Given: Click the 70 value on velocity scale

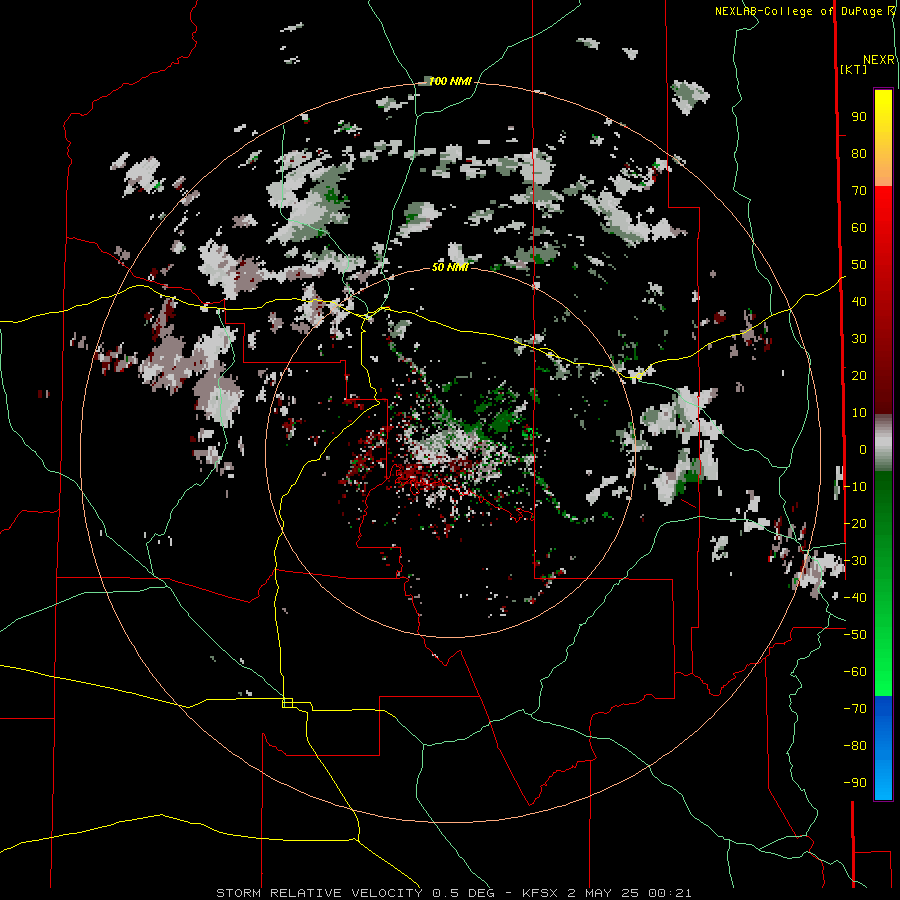Looking at the screenshot, I should coord(859,191).
